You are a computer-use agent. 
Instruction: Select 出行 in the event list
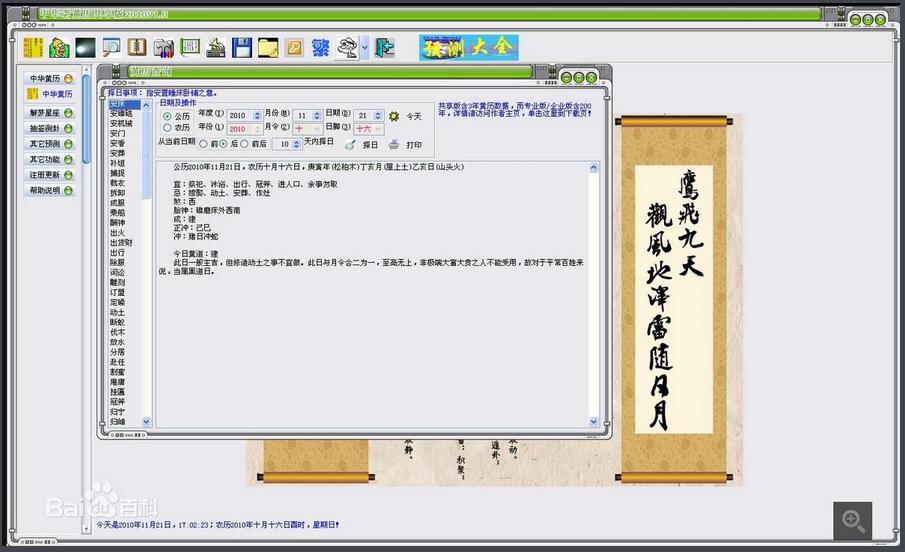(118, 253)
